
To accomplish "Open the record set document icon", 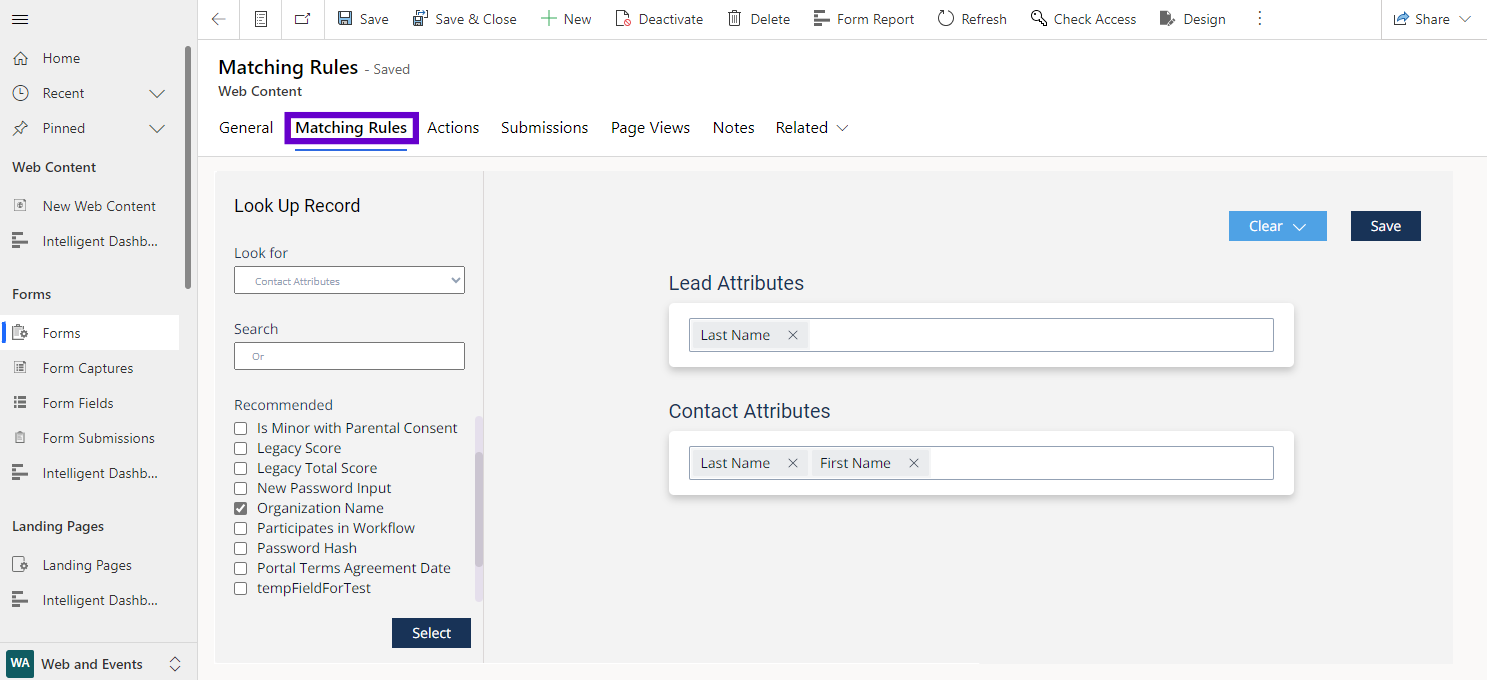I will [x=261, y=19].
